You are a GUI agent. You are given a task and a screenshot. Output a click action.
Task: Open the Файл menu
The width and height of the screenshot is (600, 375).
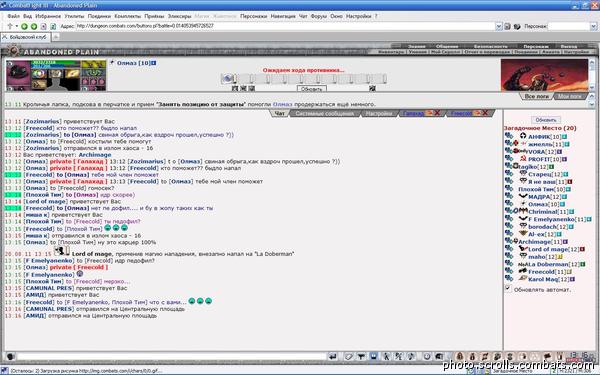13,16
